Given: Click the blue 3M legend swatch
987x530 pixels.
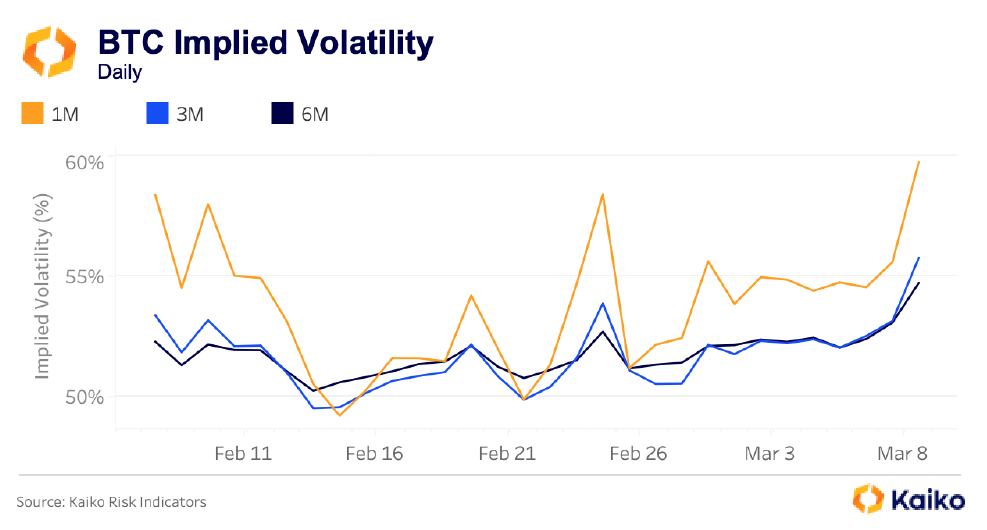Looking at the screenshot, I should (157, 114).
